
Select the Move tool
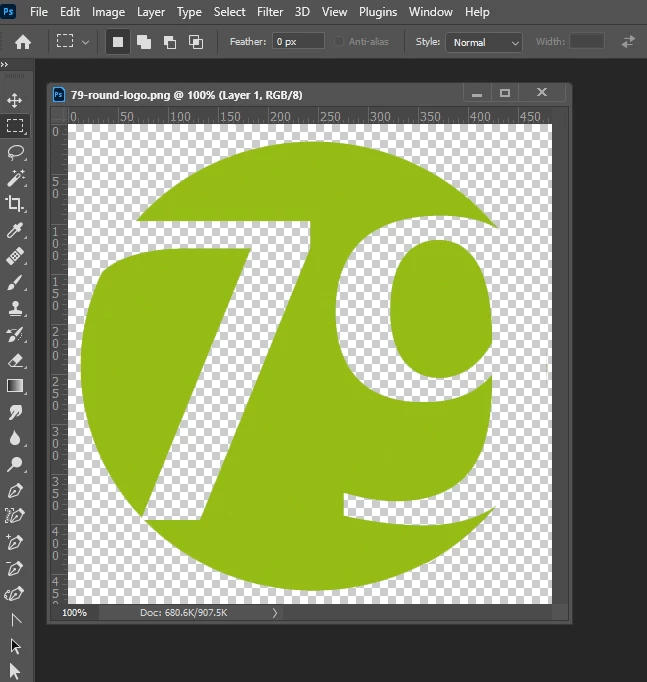(15, 100)
